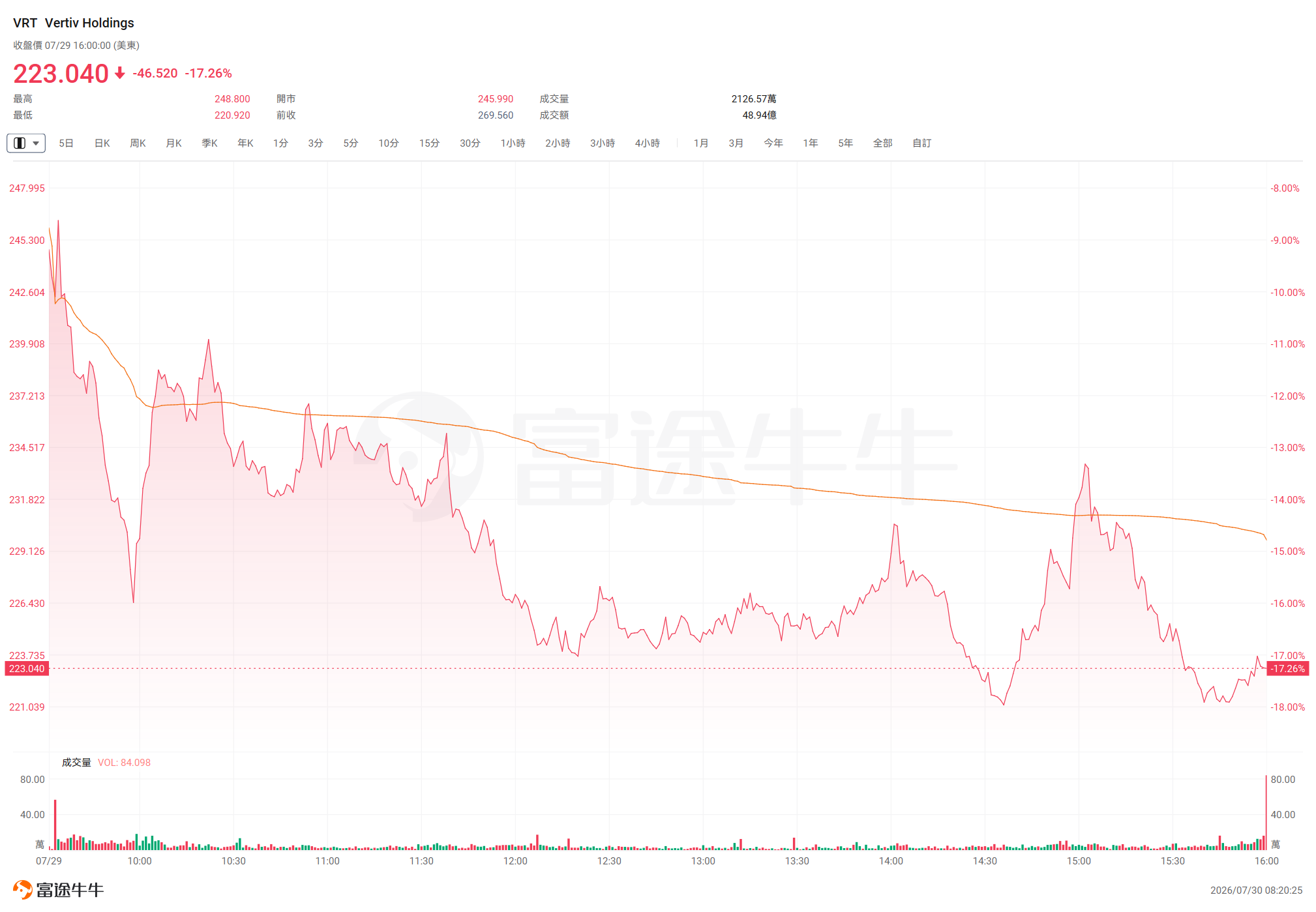
Task: Click the -46.520 price change value
Action: coord(155,73)
